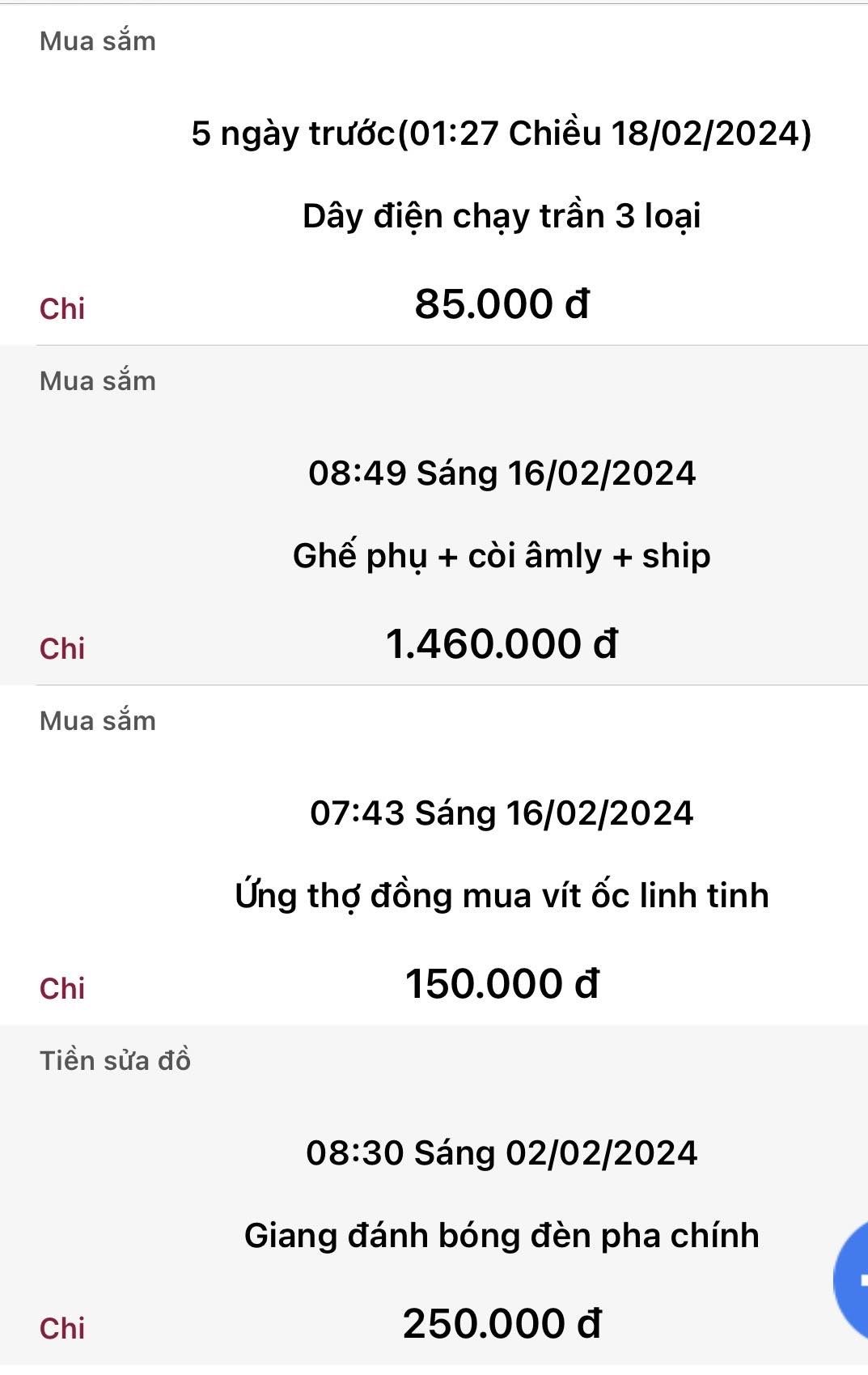Viewport: 868px width, 1375px height.
Task: Click the timestamp 08:30 Sáng 02/02/2024
Action: 502,1153
